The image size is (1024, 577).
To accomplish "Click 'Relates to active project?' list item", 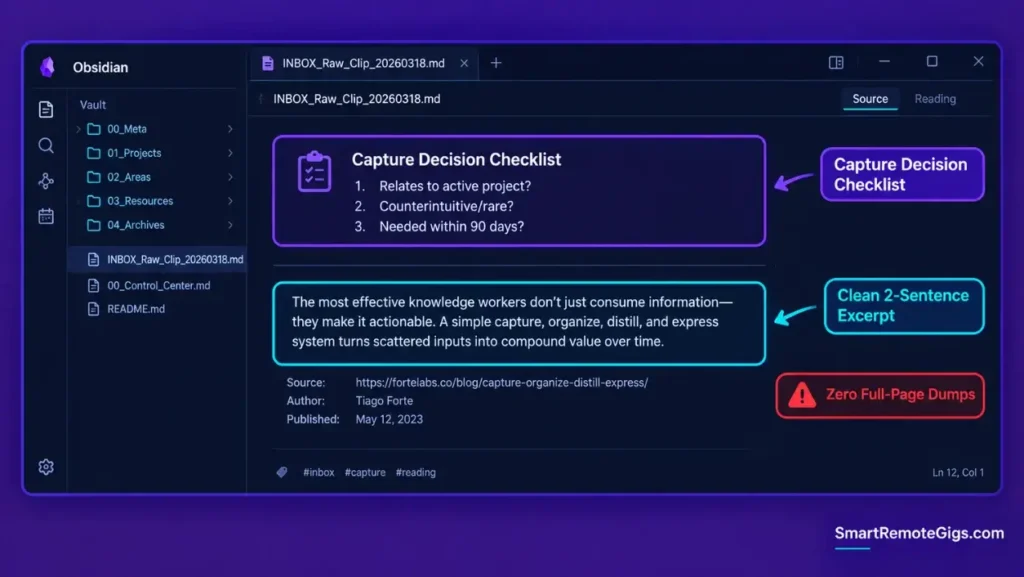I will point(455,186).
